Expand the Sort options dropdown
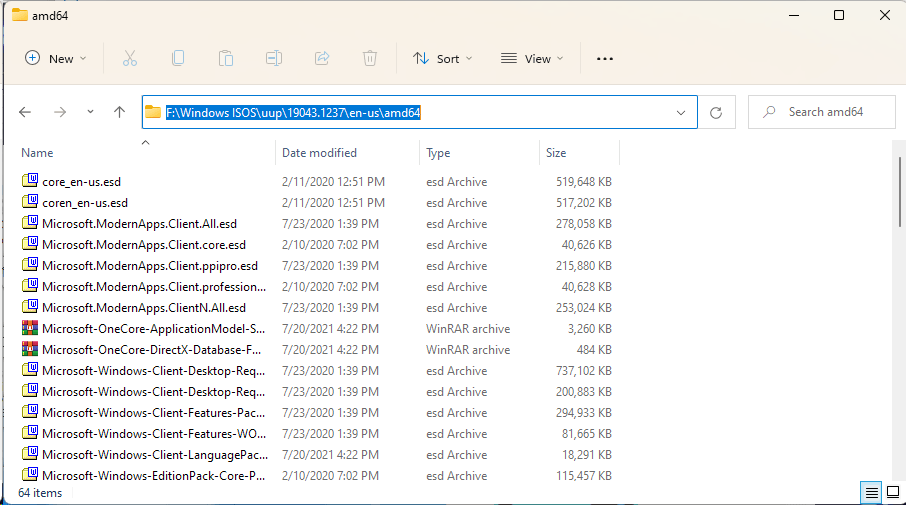 pos(443,58)
